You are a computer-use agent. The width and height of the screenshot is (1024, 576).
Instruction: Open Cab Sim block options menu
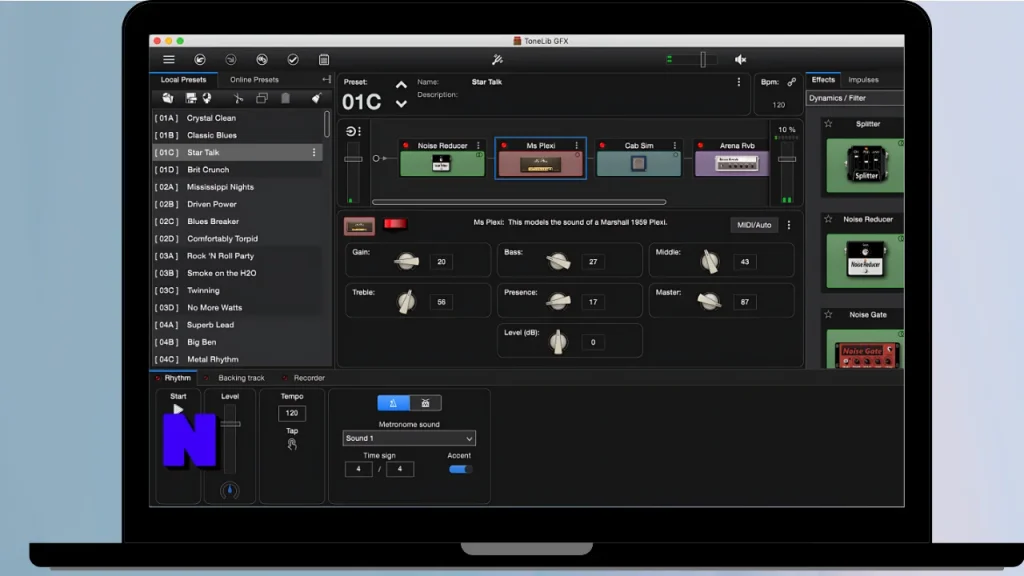click(x=675, y=146)
